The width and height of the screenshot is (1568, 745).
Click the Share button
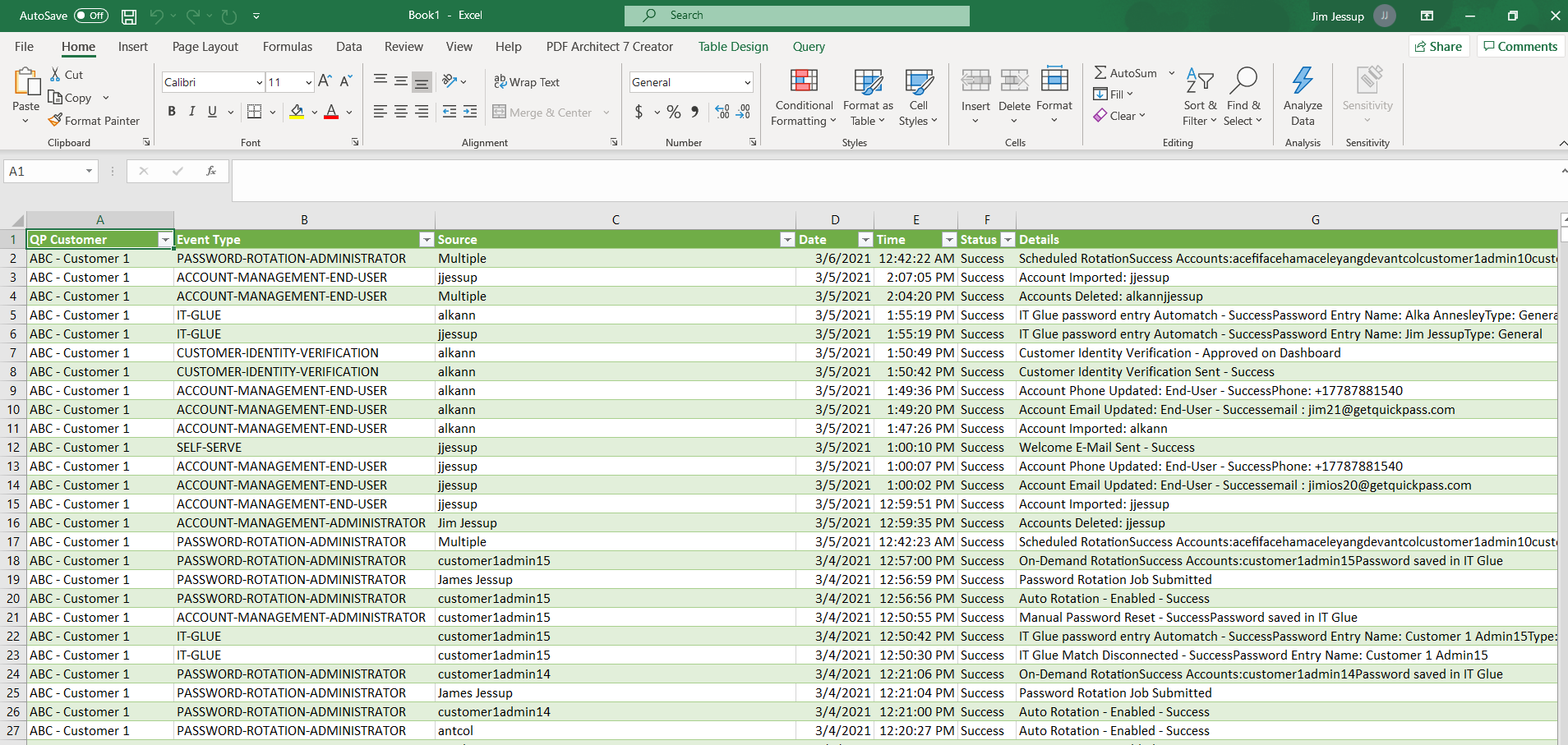(1439, 47)
